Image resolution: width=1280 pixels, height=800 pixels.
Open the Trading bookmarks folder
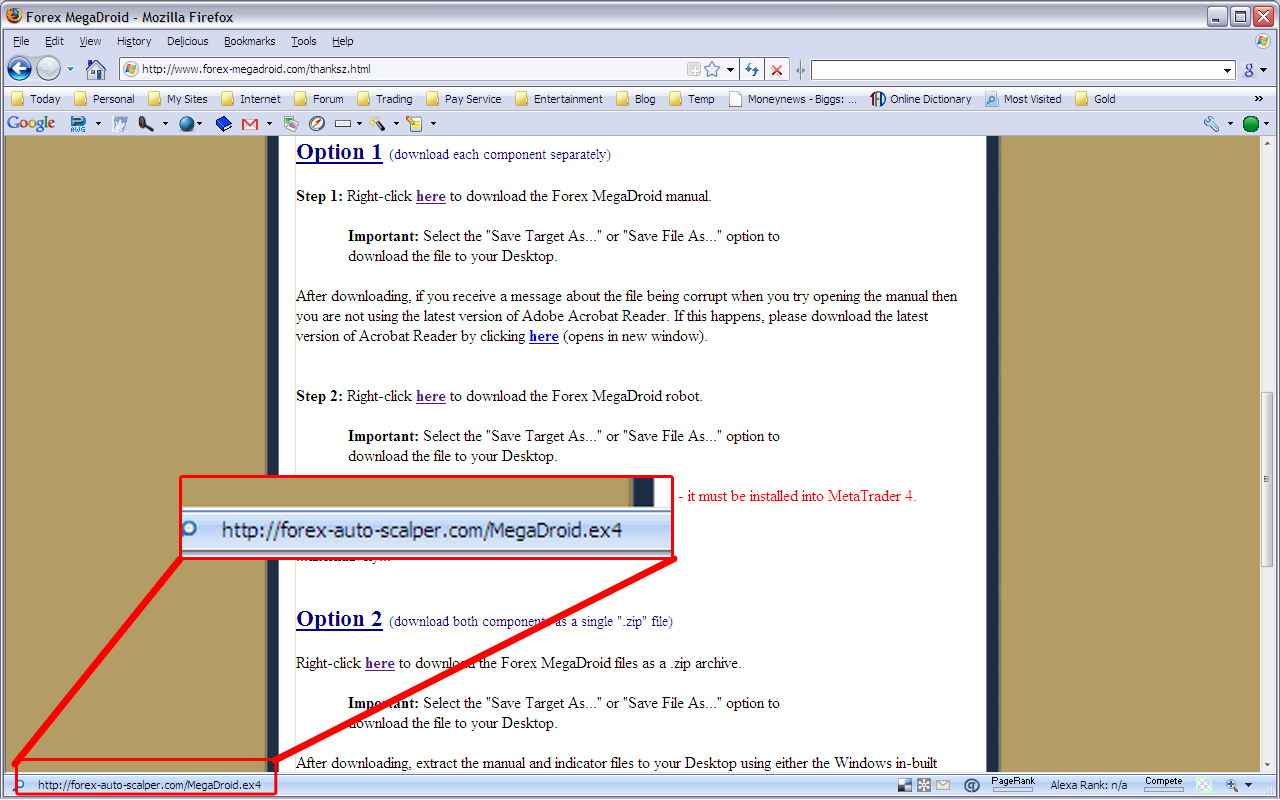coord(384,99)
